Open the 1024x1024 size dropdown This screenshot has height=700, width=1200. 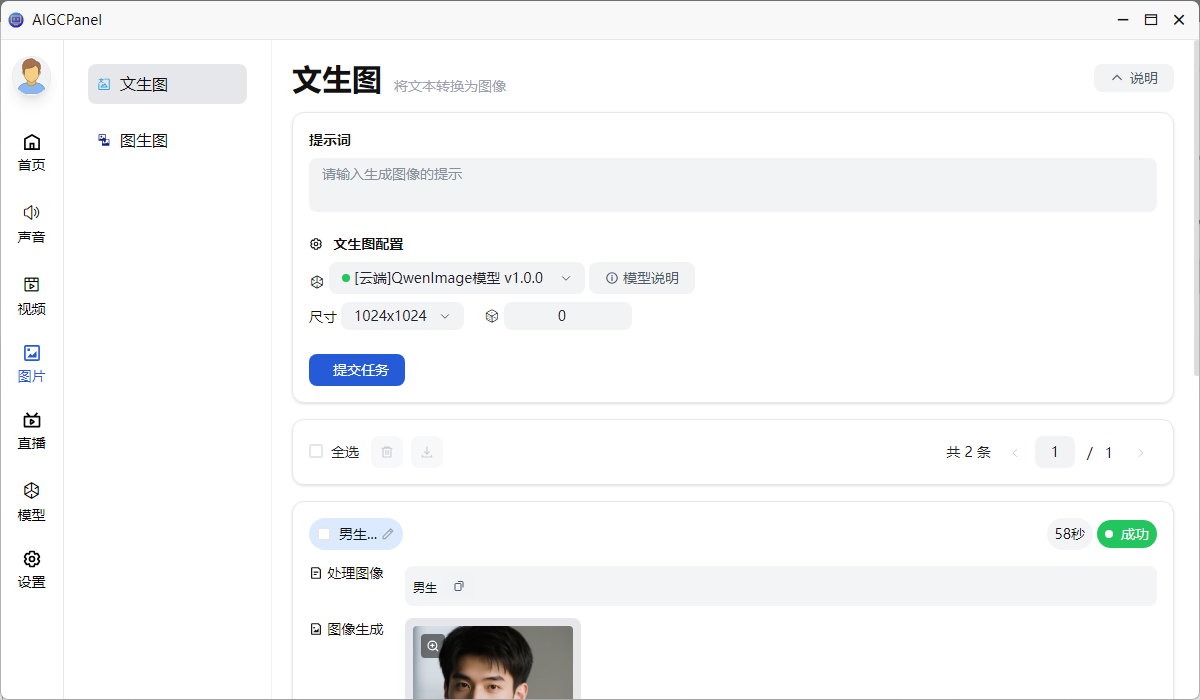click(x=402, y=316)
